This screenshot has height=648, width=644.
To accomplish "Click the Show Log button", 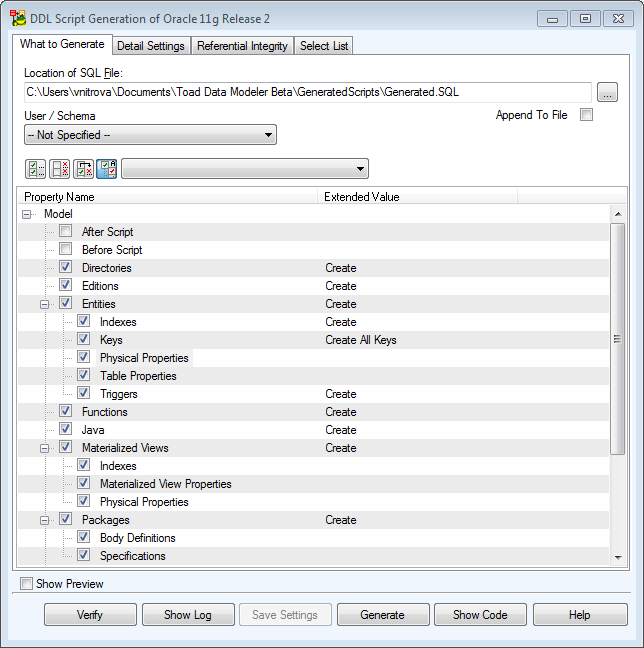I will click(x=188, y=615).
